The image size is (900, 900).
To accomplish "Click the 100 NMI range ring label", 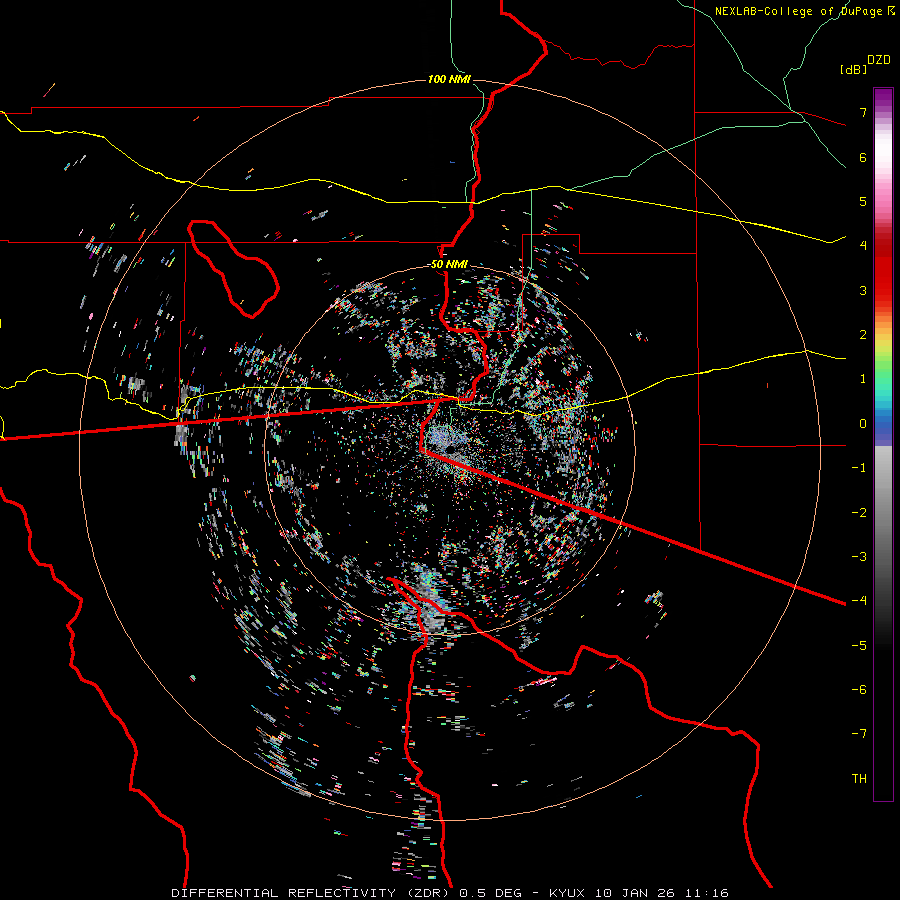I will click(x=449, y=79).
